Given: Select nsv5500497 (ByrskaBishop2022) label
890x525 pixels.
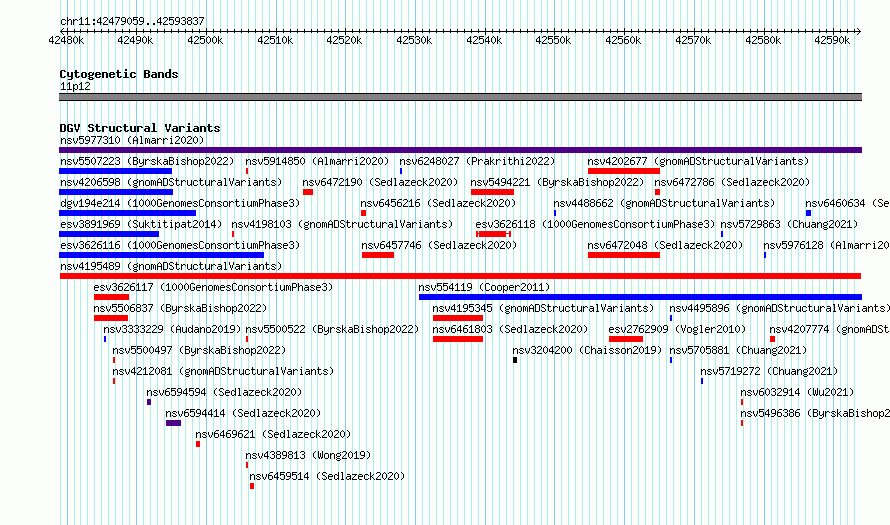Looking at the screenshot, I should click(x=199, y=350).
